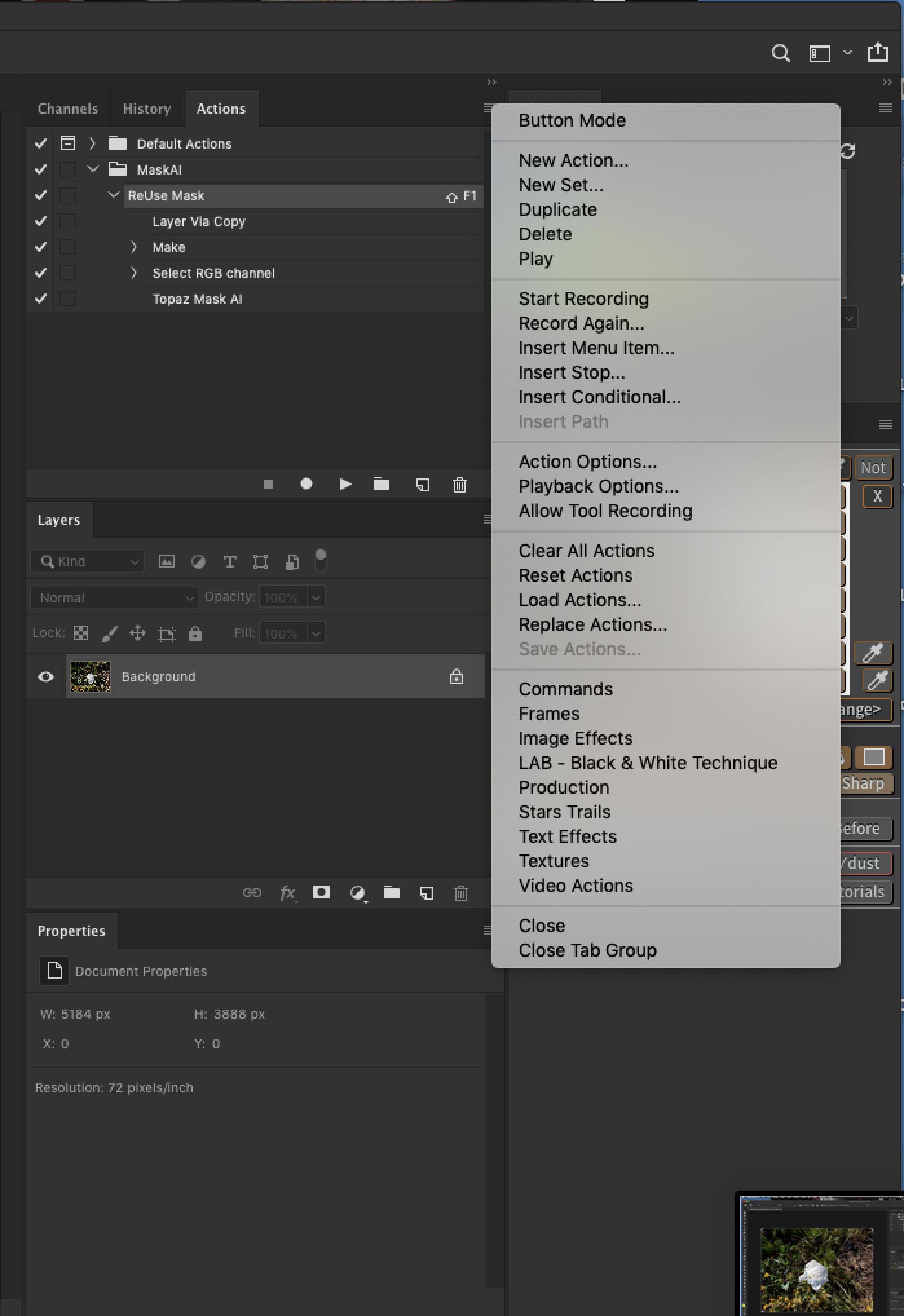This screenshot has height=1316, width=904.
Task: Open the Opacity dropdown arrow
Action: point(316,597)
